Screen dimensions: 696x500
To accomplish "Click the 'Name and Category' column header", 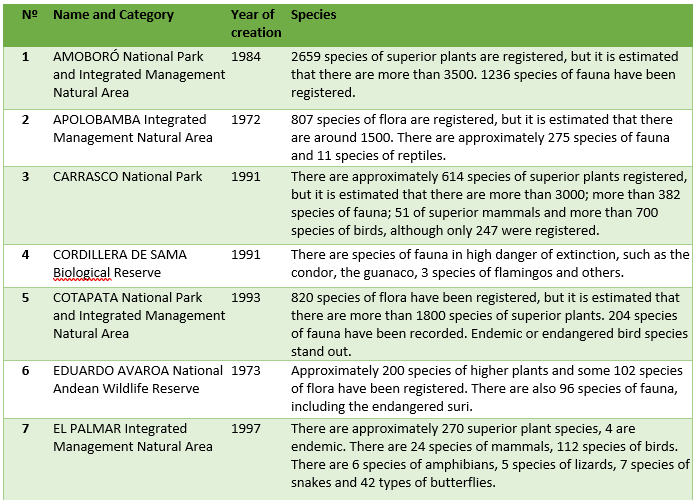I will [x=113, y=15].
